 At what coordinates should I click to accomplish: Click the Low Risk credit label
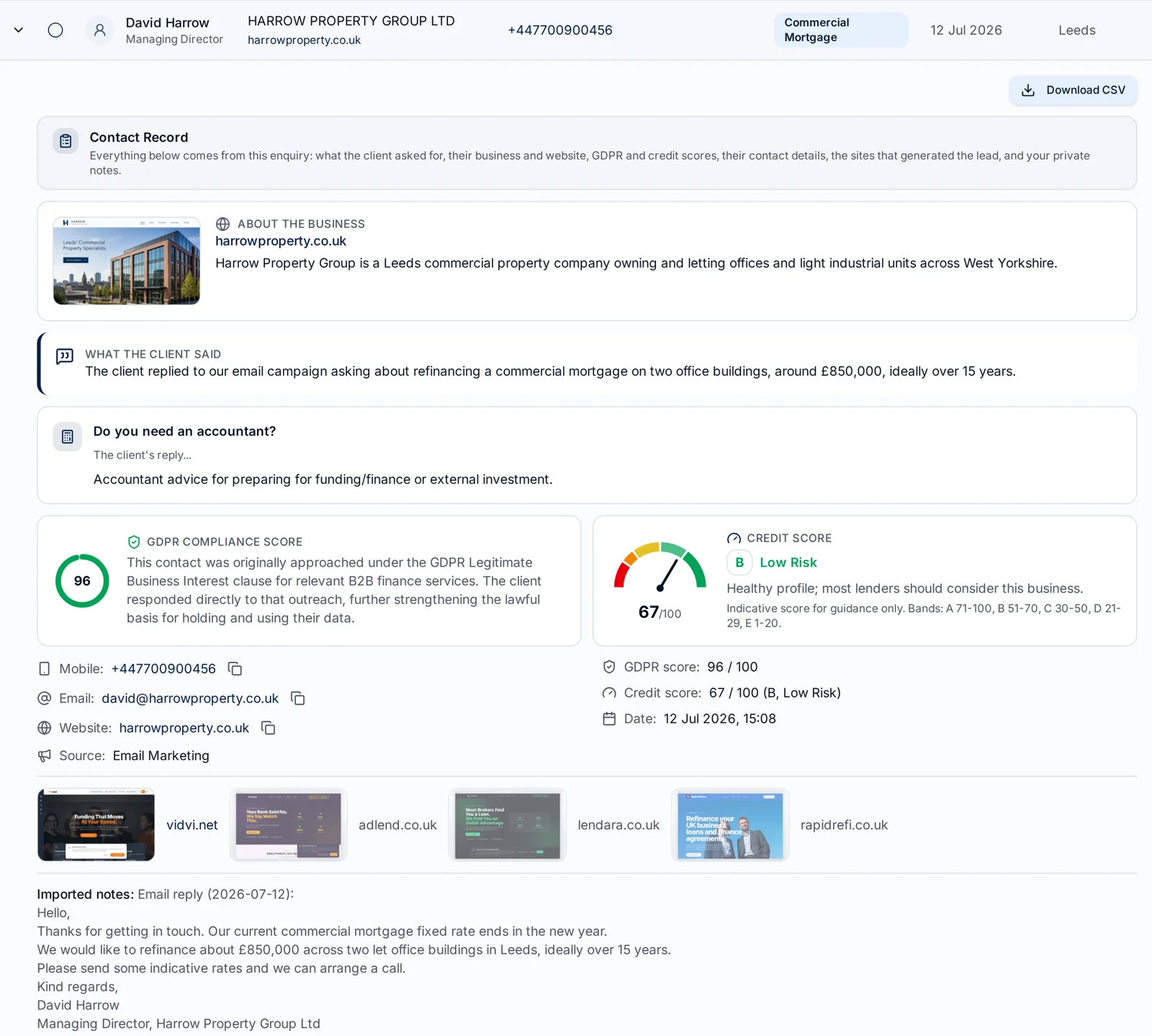(x=788, y=562)
